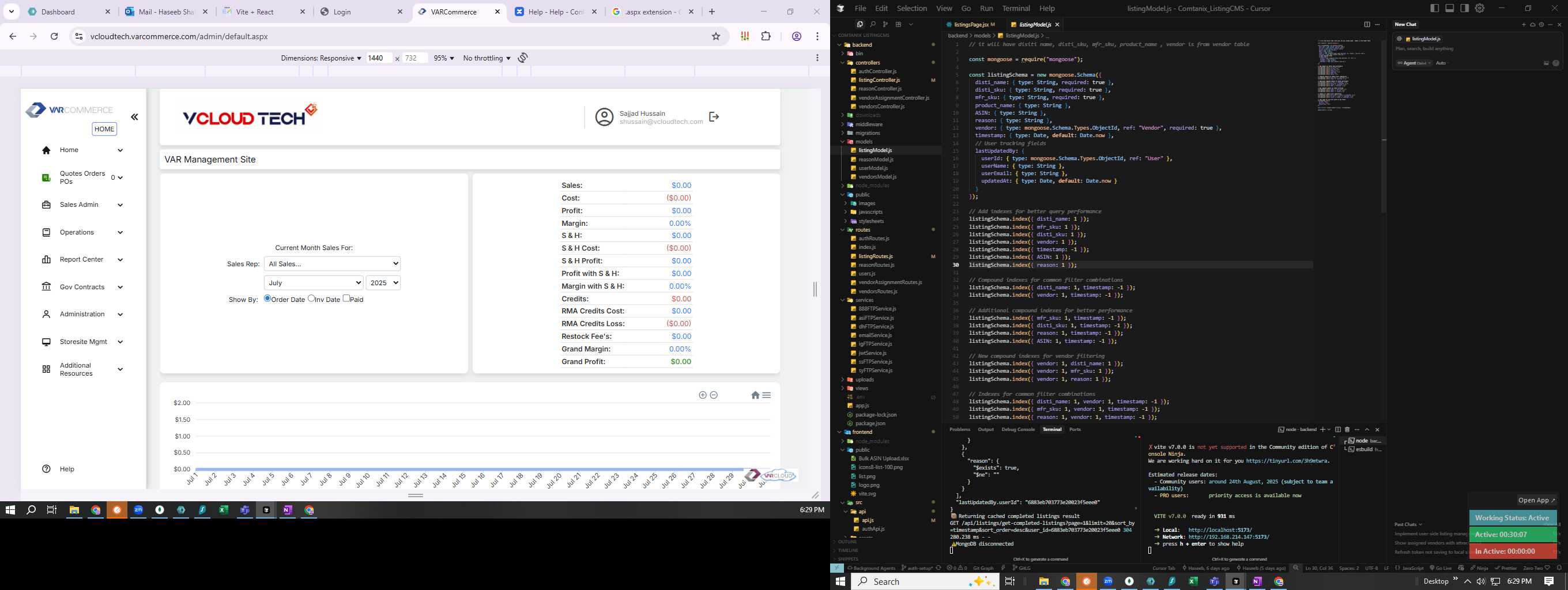Screen dimensions: 1568x590
Task: Select the Inv Date radio button
Action: coord(311,298)
